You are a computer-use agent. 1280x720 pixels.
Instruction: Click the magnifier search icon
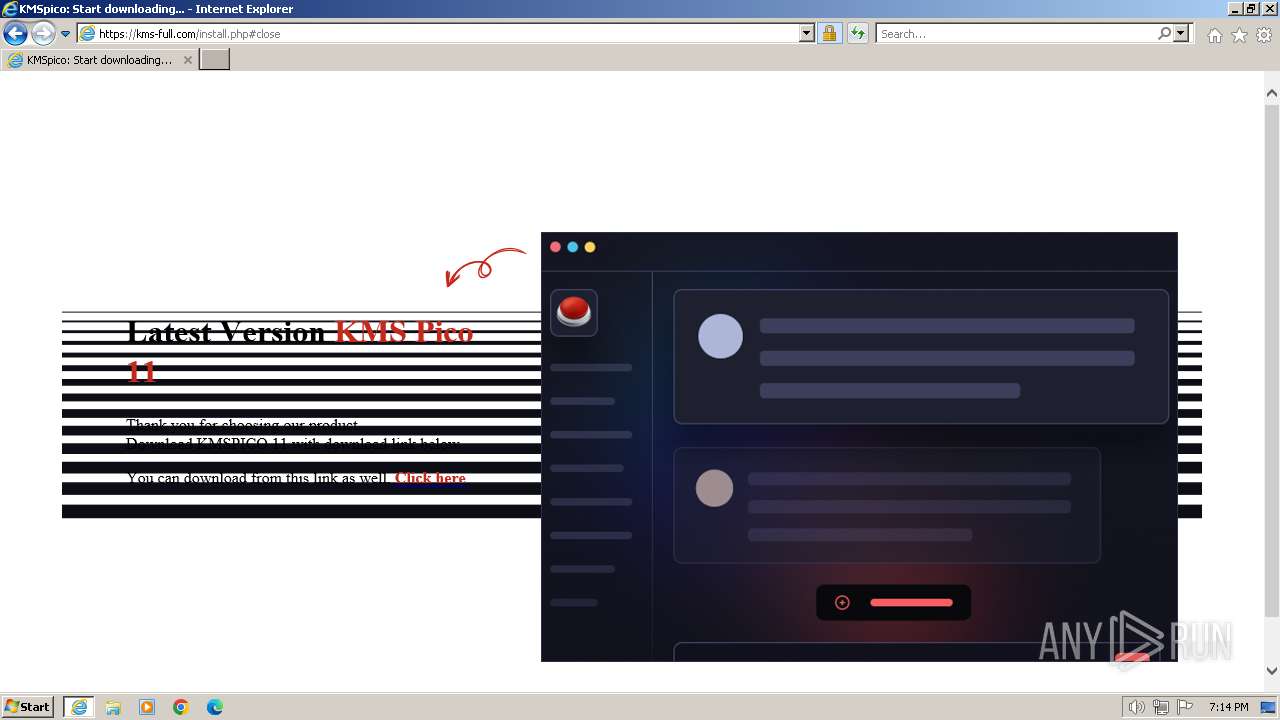[1164, 34]
